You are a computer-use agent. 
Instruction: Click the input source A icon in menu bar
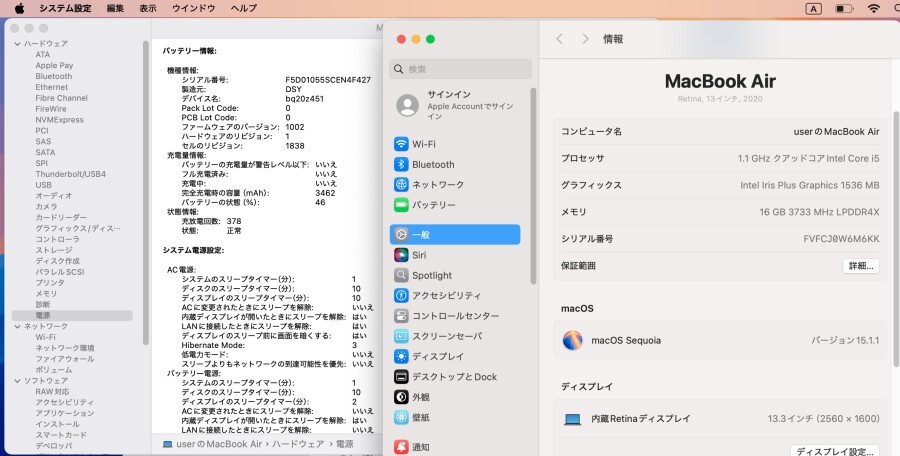click(813, 8)
